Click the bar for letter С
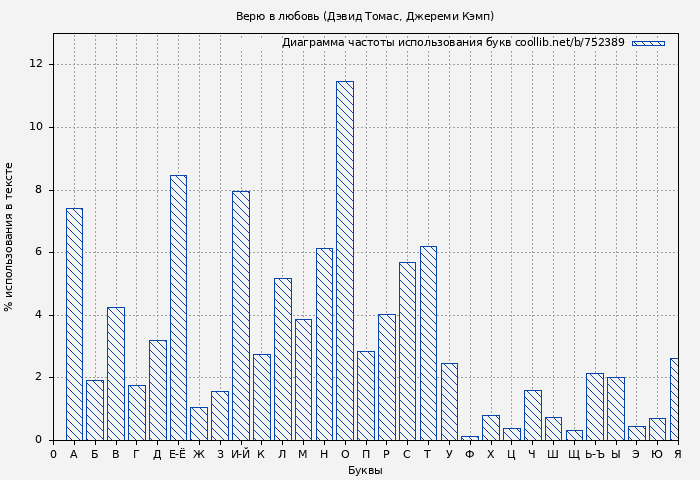700x480 pixels. click(407, 351)
